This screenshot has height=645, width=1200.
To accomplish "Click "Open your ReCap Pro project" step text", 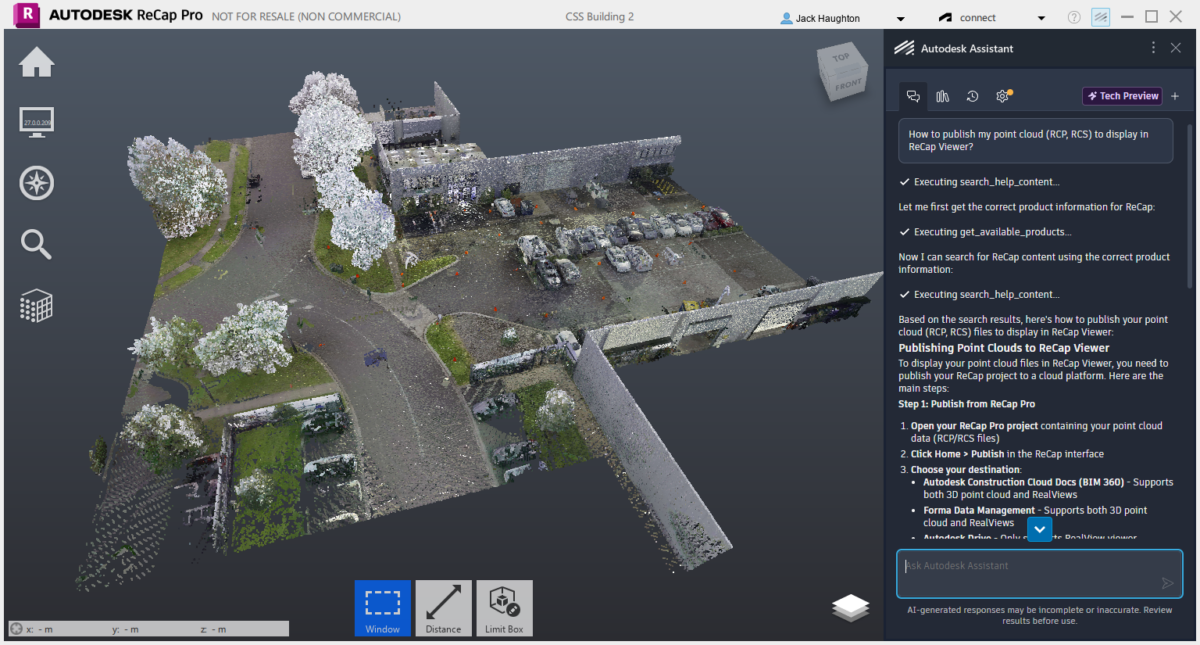I will (976, 426).
